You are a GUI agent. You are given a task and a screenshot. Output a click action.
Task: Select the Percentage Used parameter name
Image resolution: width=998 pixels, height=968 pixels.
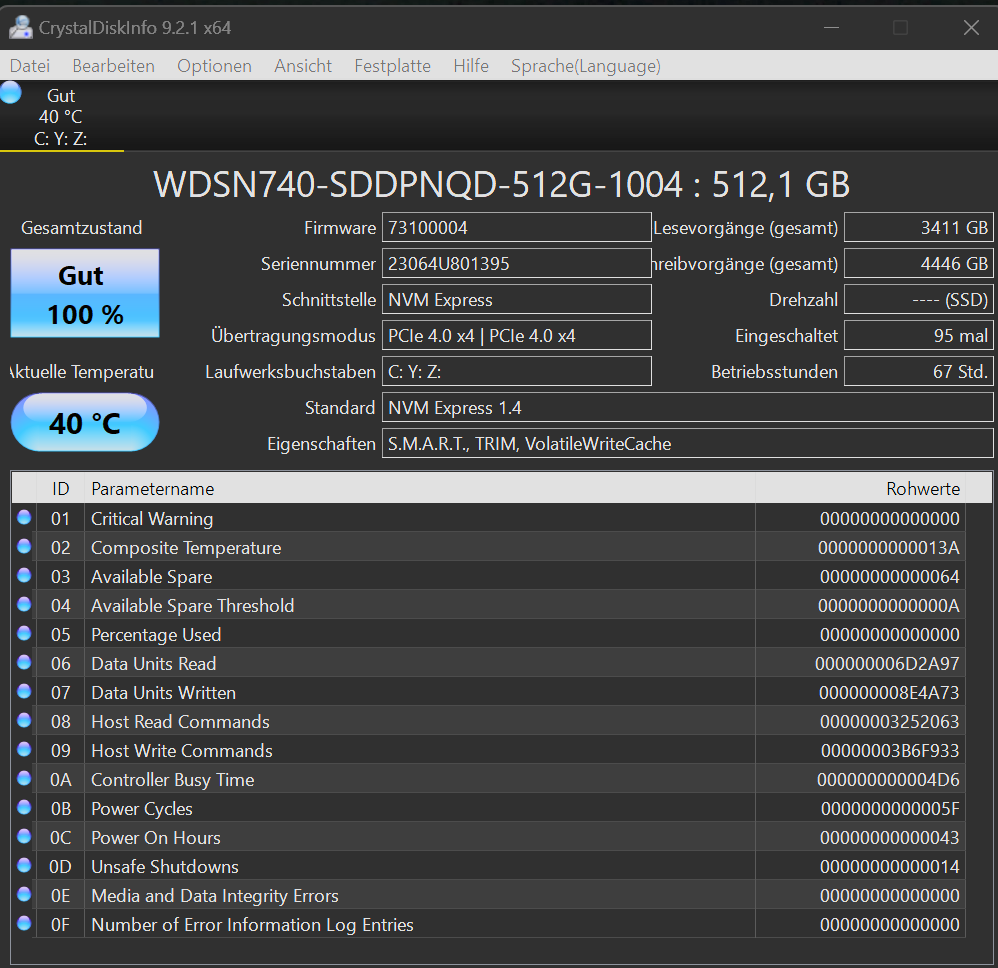156,635
